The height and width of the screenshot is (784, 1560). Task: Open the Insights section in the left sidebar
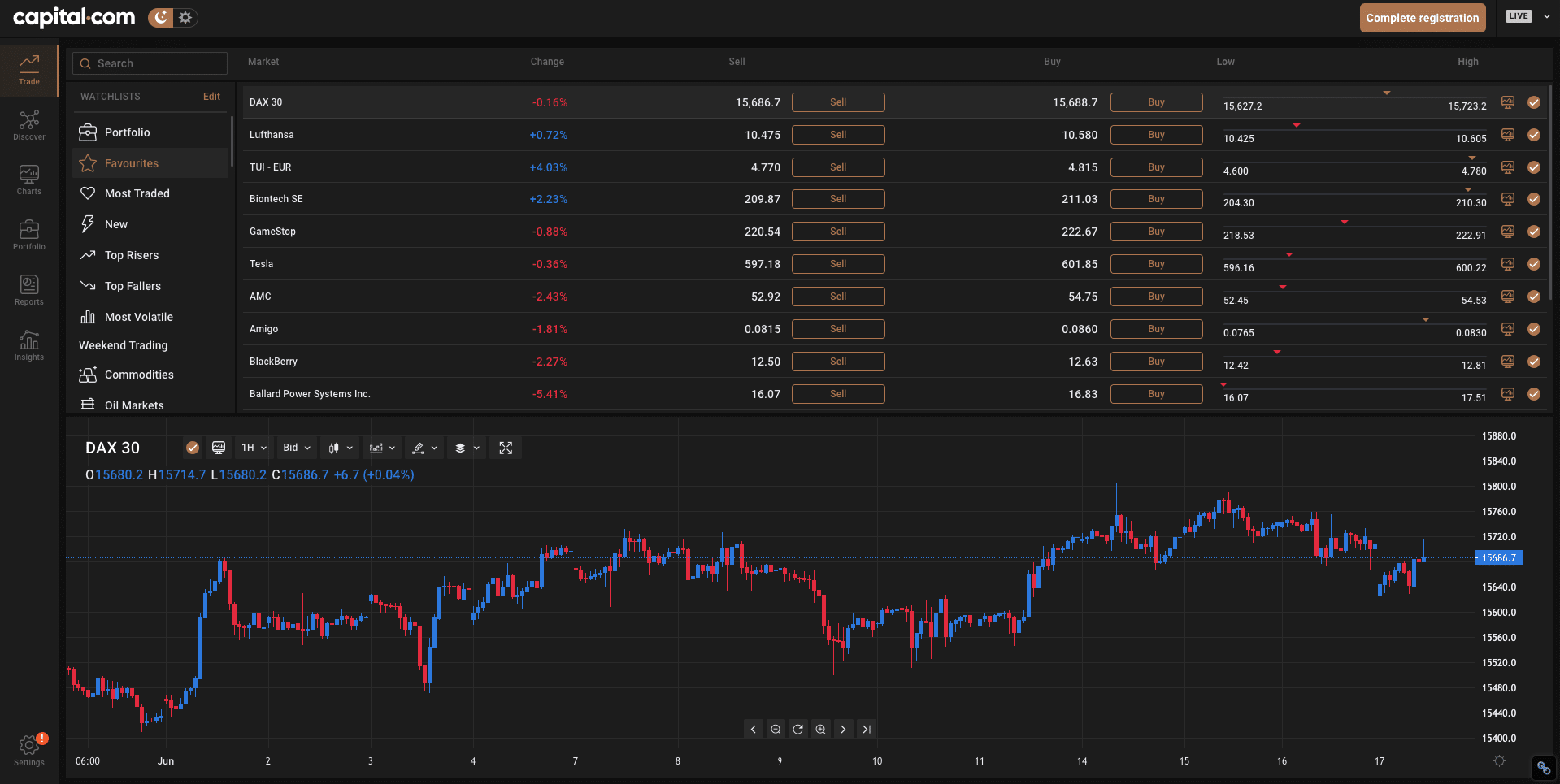(29, 345)
